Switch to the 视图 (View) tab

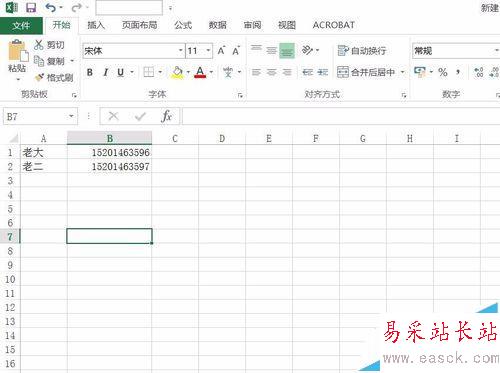pos(287,25)
